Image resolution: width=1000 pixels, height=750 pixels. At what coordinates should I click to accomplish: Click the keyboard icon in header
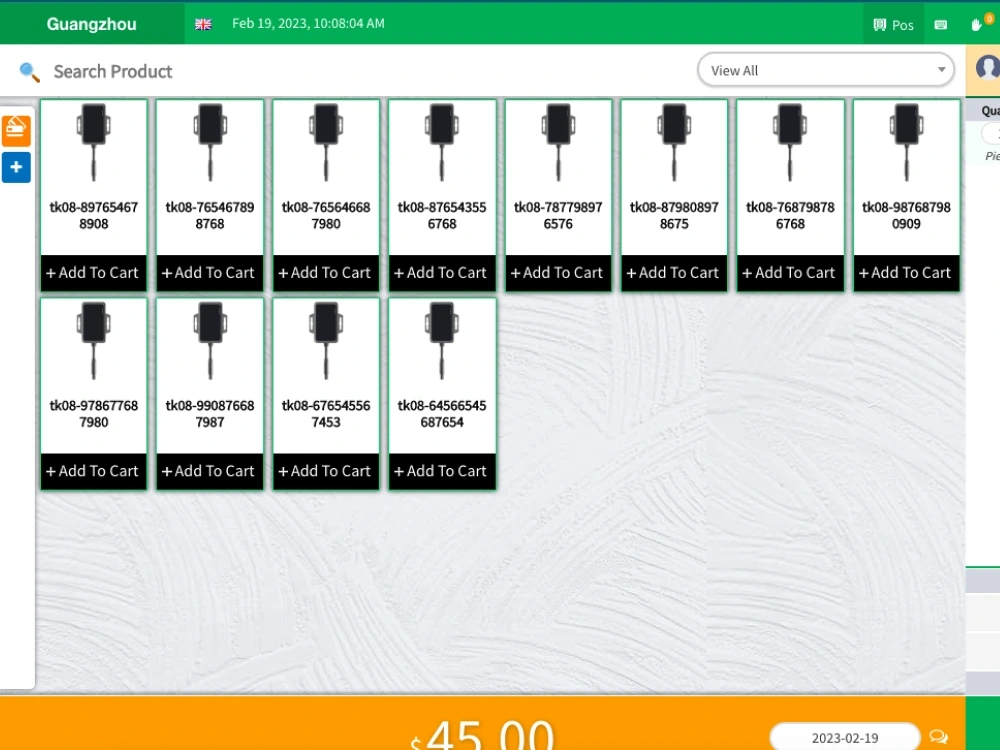pyautogui.click(x=941, y=25)
